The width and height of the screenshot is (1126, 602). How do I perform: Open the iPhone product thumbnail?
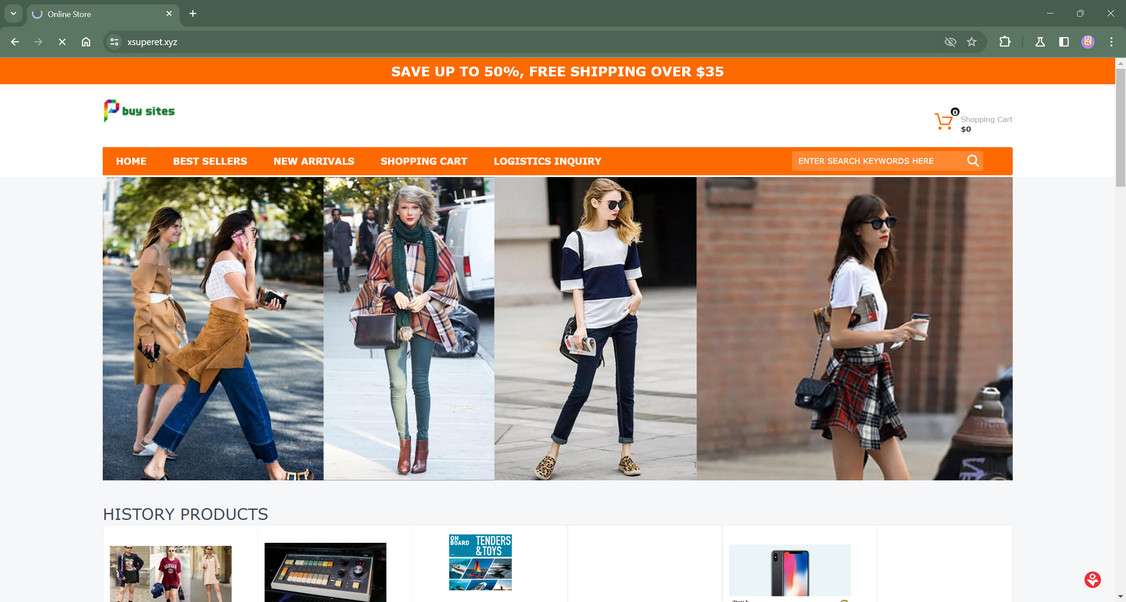coord(790,573)
